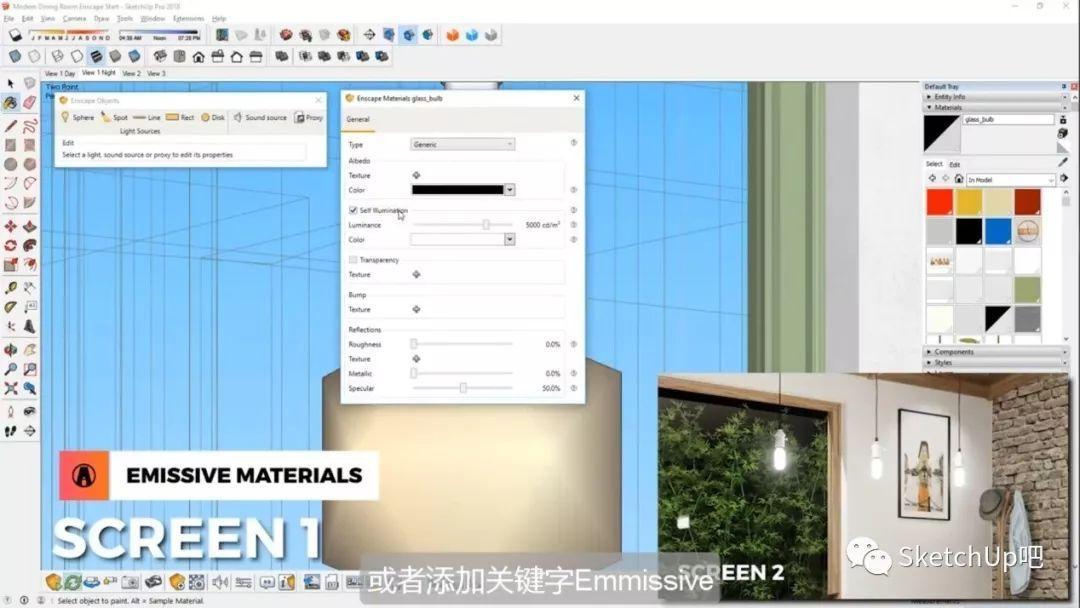1080x608 pixels.
Task: Open the Self Illumination Color dropdown arrow
Action: tap(510, 240)
